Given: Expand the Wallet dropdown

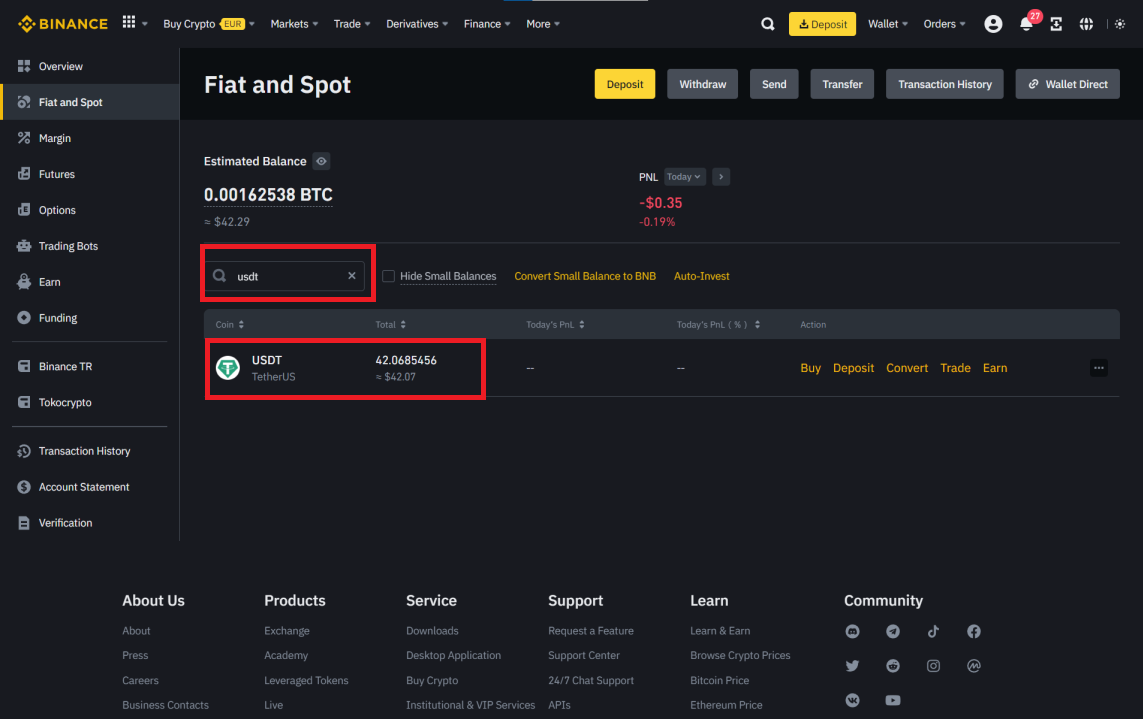Looking at the screenshot, I should pyautogui.click(x=888, y=24).
